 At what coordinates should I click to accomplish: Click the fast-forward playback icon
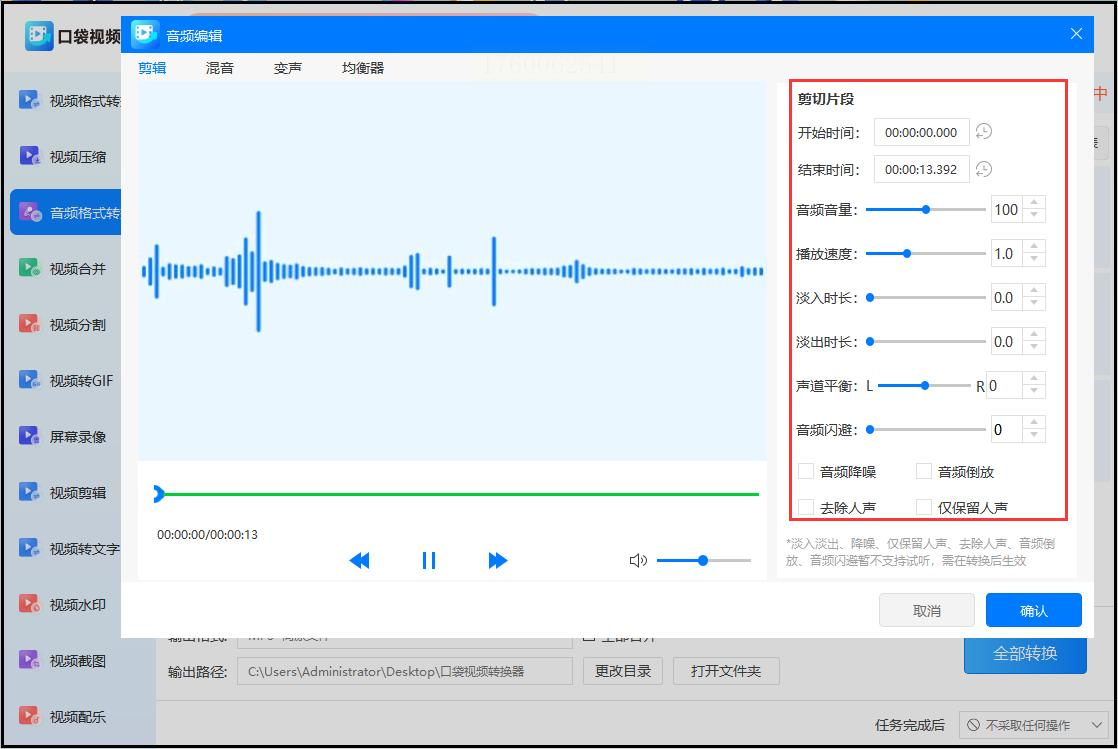point(498,561)
